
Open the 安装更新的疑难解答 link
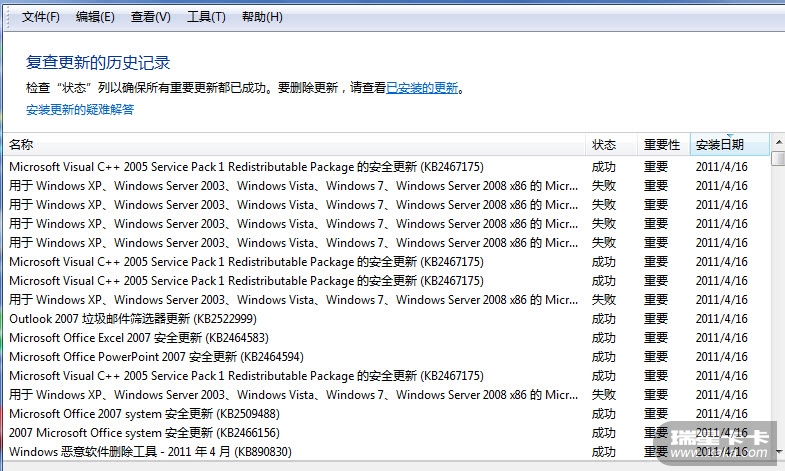coord(80,110)
